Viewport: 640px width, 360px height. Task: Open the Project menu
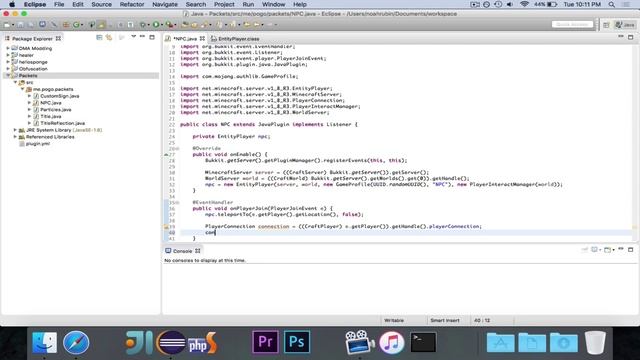(x=224, y=4)
